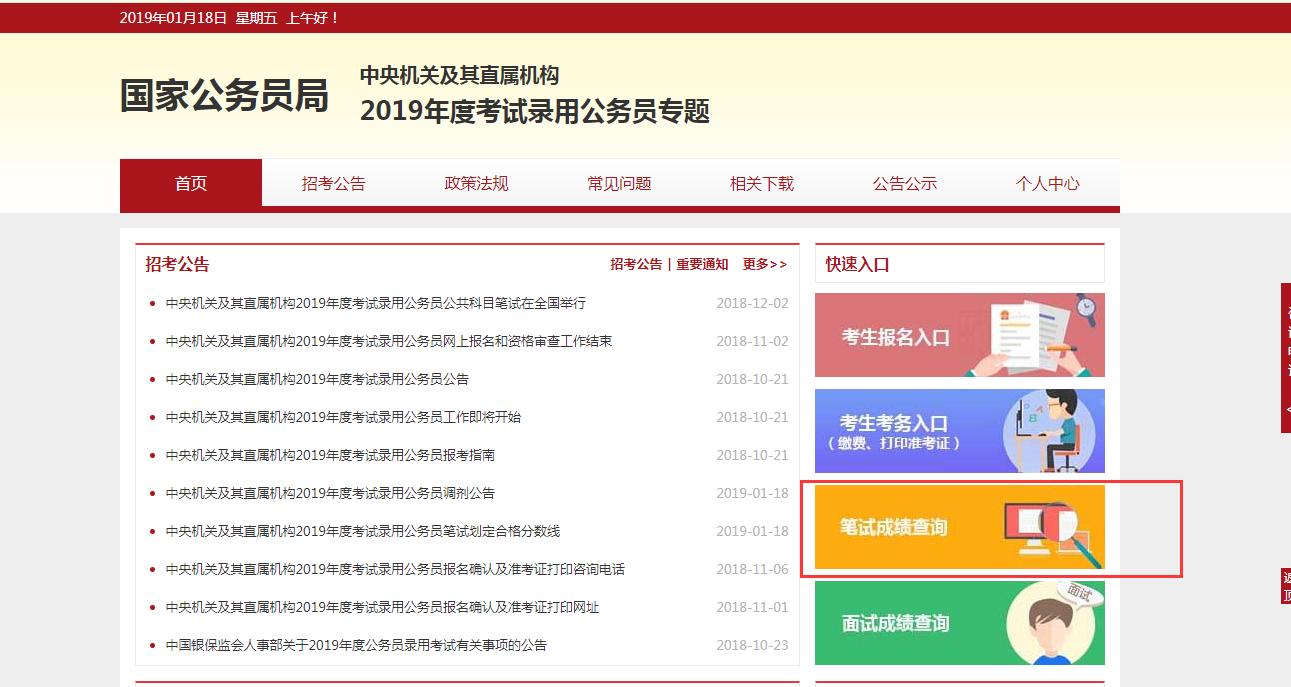The width and height of the screenshot is (1291, 687).
Task: Open the 招考公告 navigation menu item
Action: (334, 184)
